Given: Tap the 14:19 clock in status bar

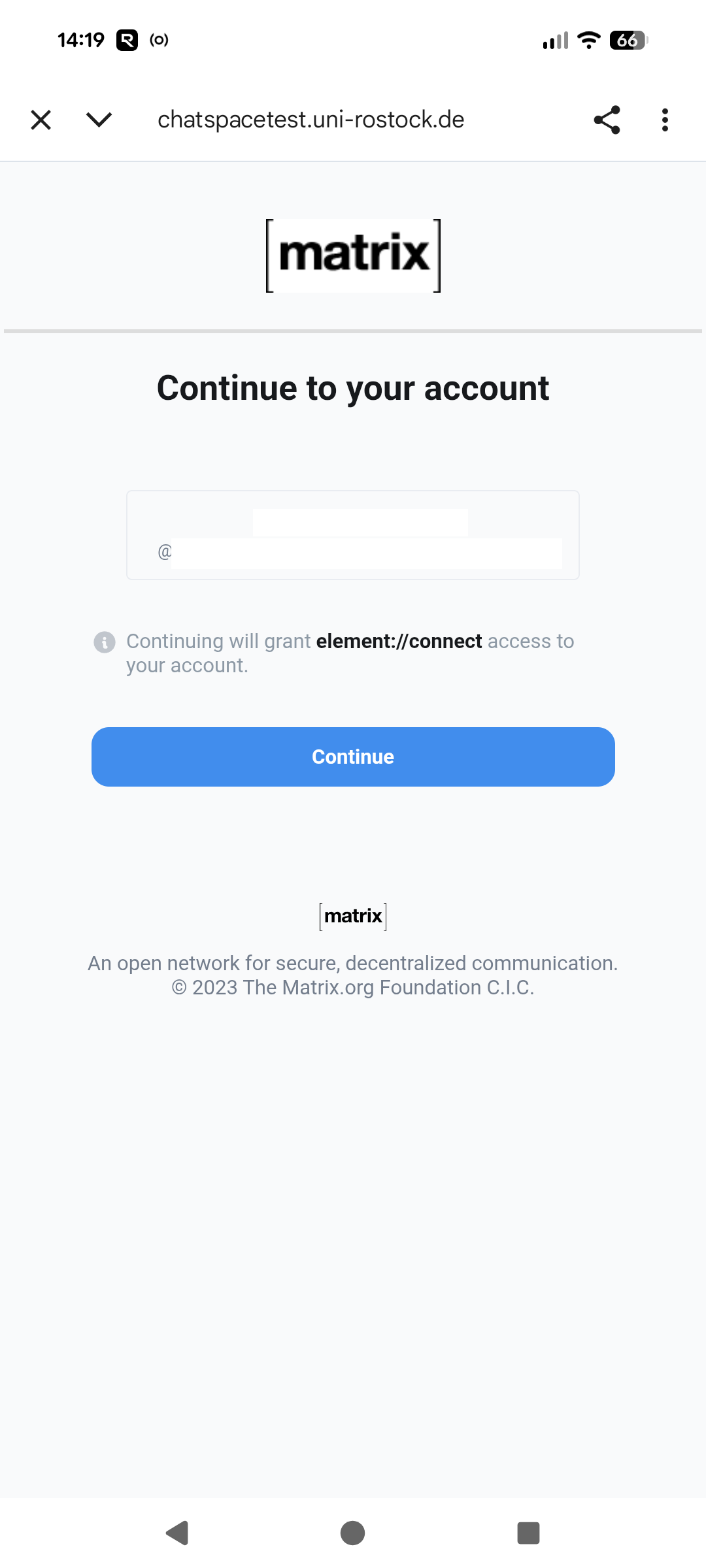Looking at the screenshot, I should coord(81,41).
